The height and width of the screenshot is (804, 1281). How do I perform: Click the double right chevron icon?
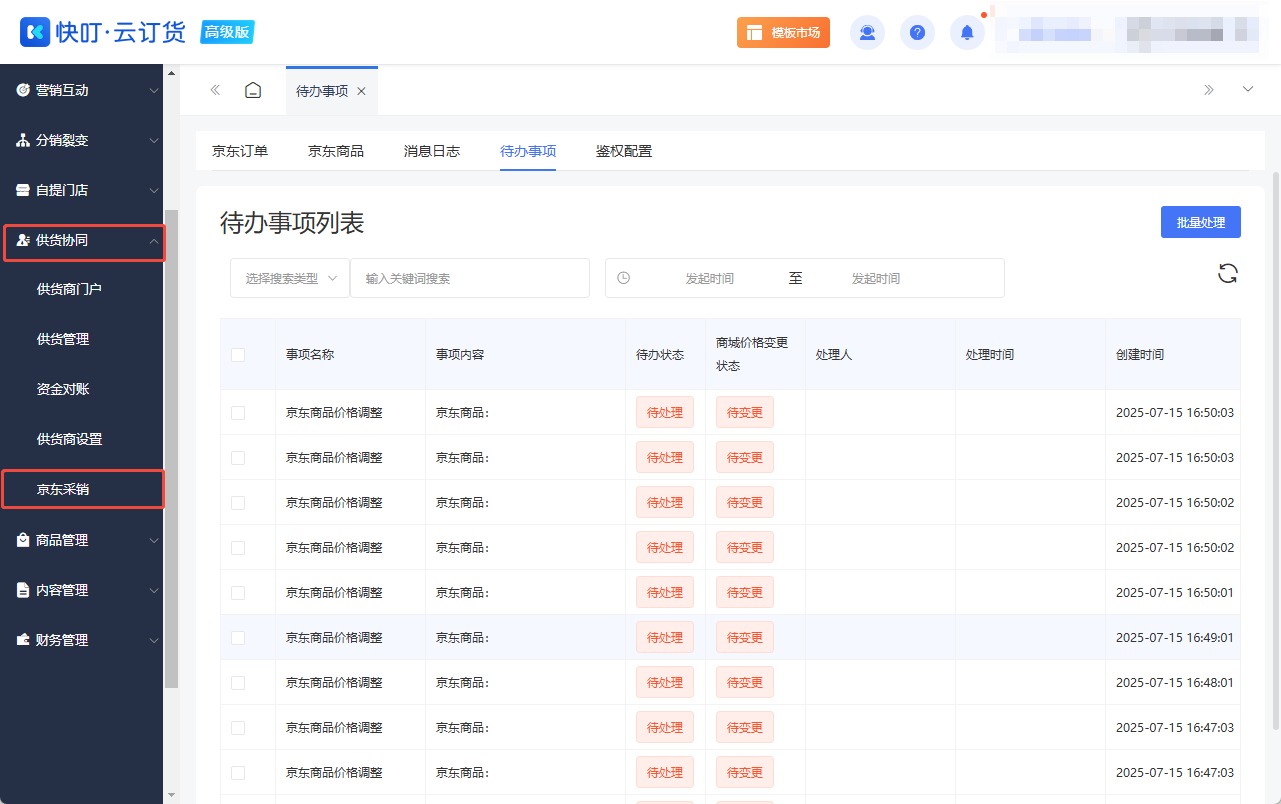pyautogui.click(x=1209, y=90)
